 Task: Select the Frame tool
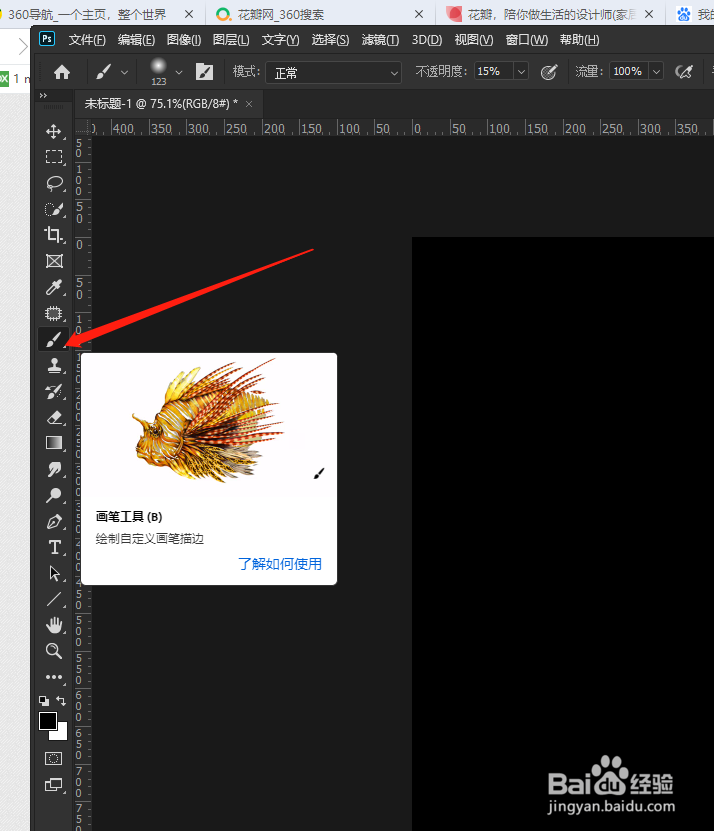[x=54, y=261]
